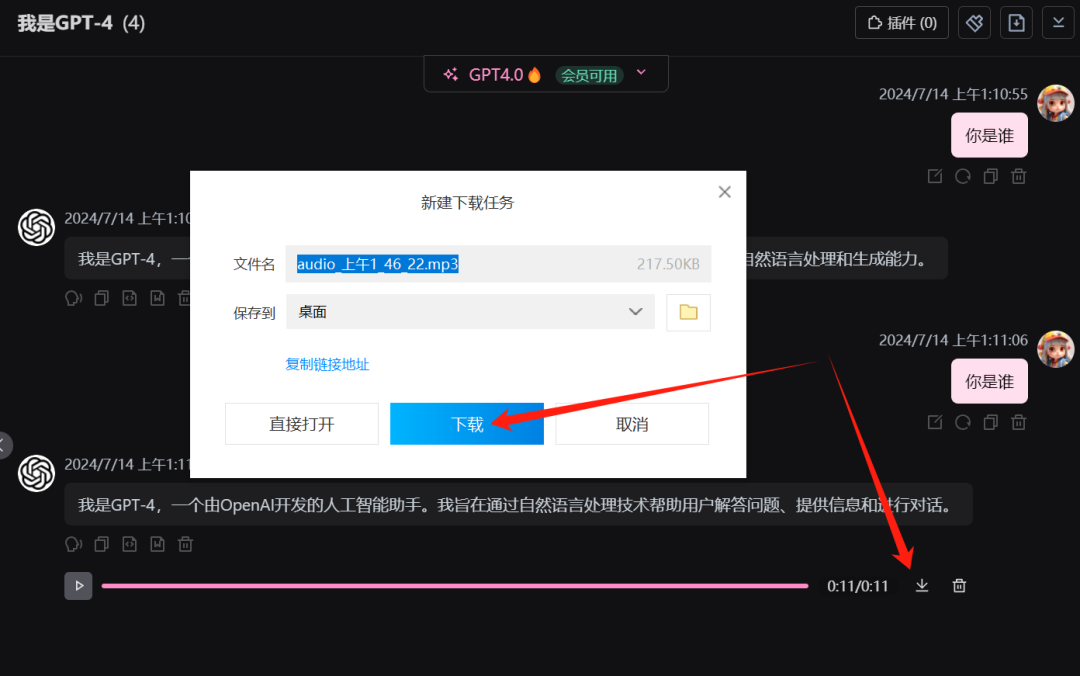Screen dimensions: 1080x676
Task: Click the clear-chat brush icon in header
Action: coord(974,23)
